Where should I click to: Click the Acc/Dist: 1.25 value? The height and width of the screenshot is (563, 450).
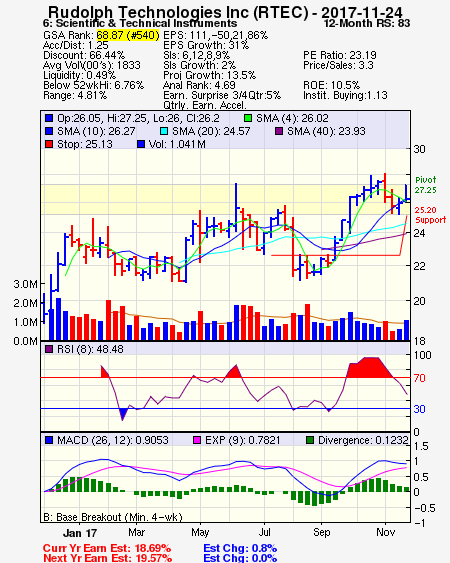[x=75, y=45]
